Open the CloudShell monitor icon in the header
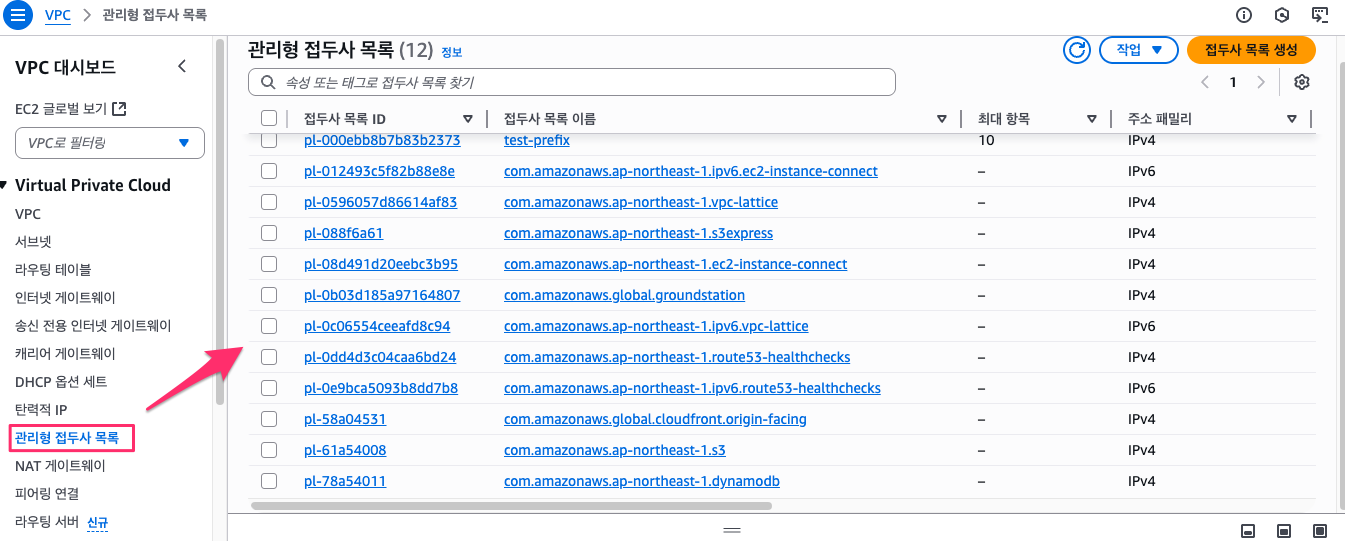 point(1319,15)
